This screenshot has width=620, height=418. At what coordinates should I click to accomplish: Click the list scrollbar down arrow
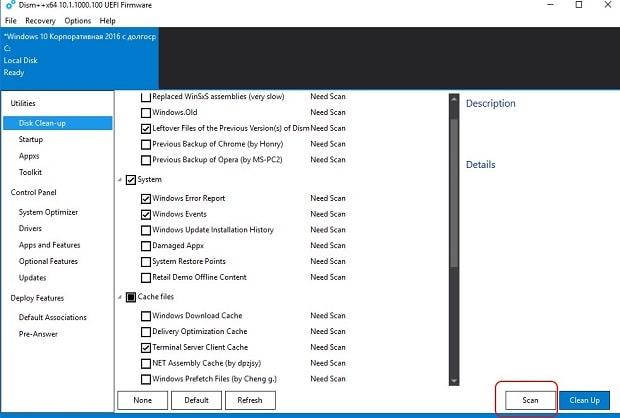point(454,380)
